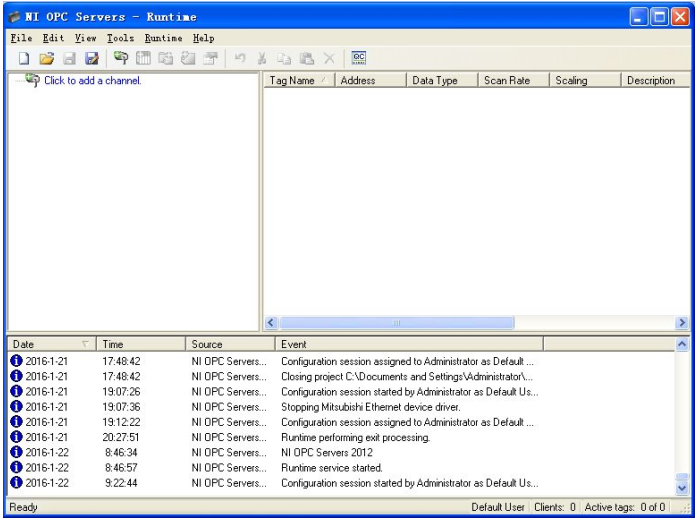The width and height of the screenshot is (697, 520).
Task: Click the Cut scissors toolbar icon
Action: pos(262,58)
